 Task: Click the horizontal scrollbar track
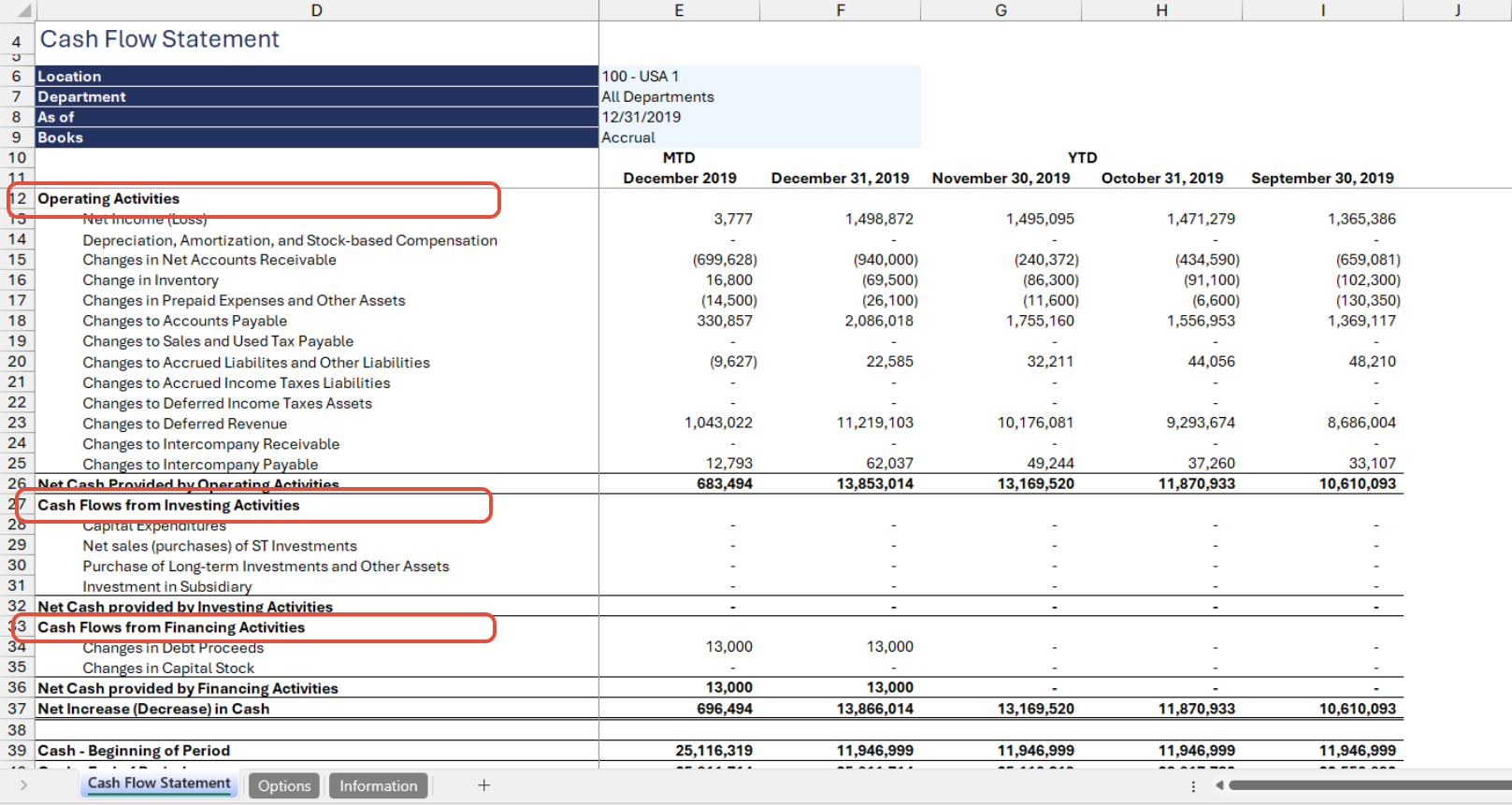1370,785
